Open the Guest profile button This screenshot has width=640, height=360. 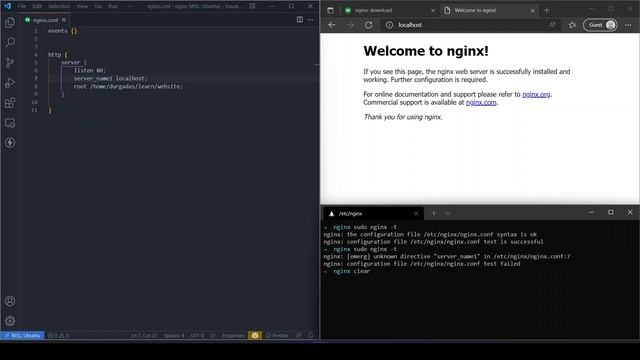[600, 25]
